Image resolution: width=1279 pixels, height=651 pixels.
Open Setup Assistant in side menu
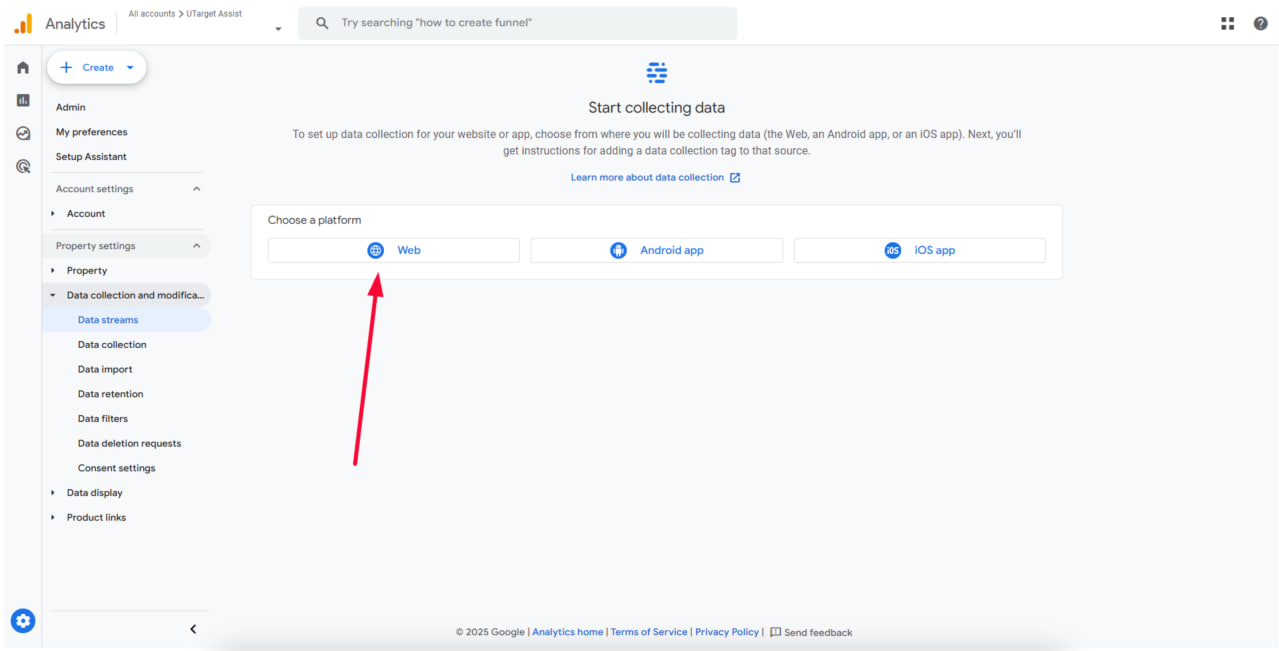coord(91,157)
